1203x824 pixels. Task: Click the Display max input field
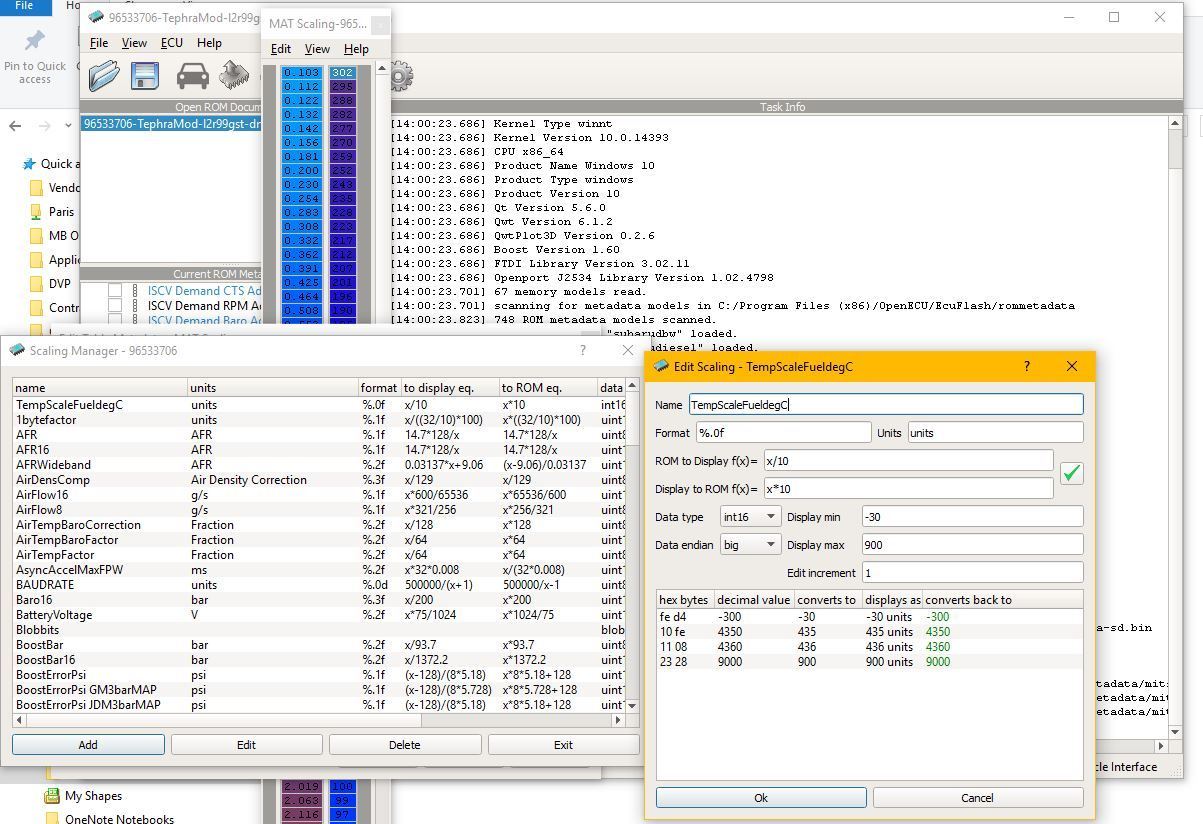[x=972, y=545]
